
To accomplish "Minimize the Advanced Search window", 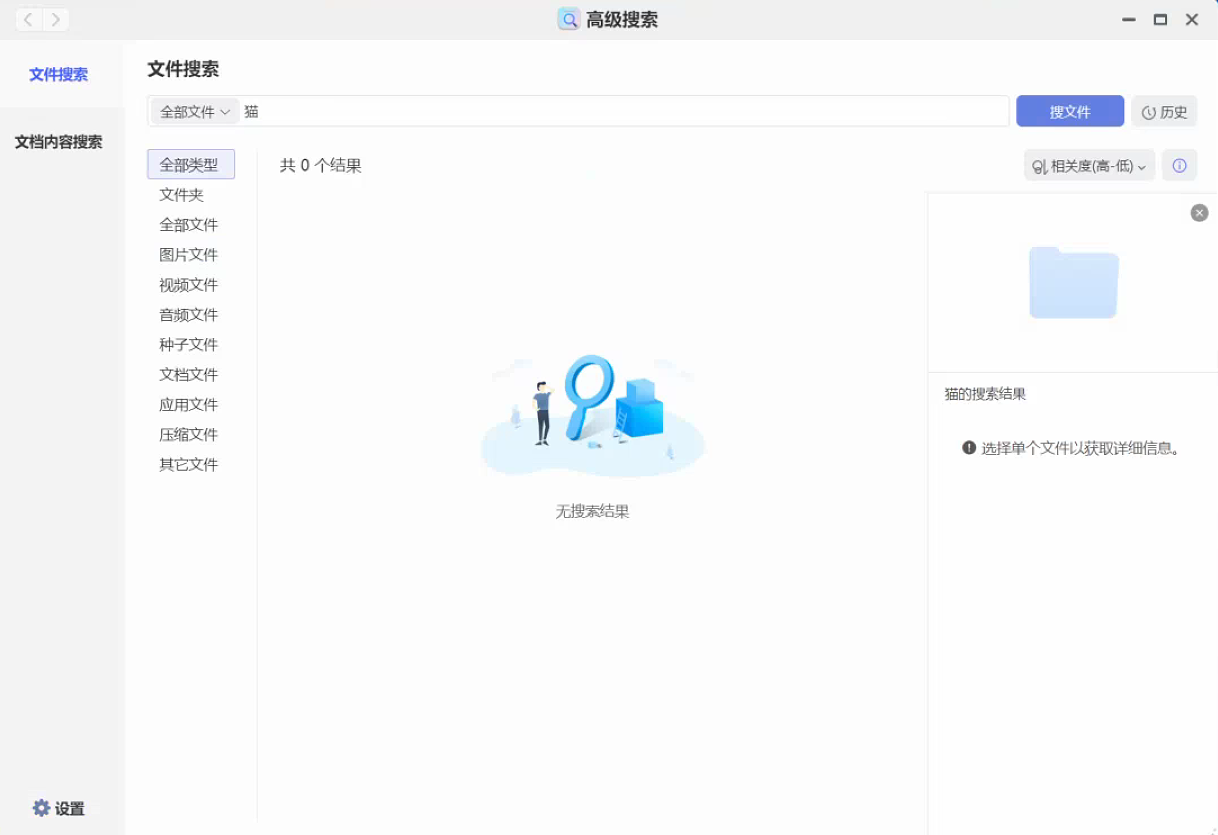I will (x=1129, y=20).
